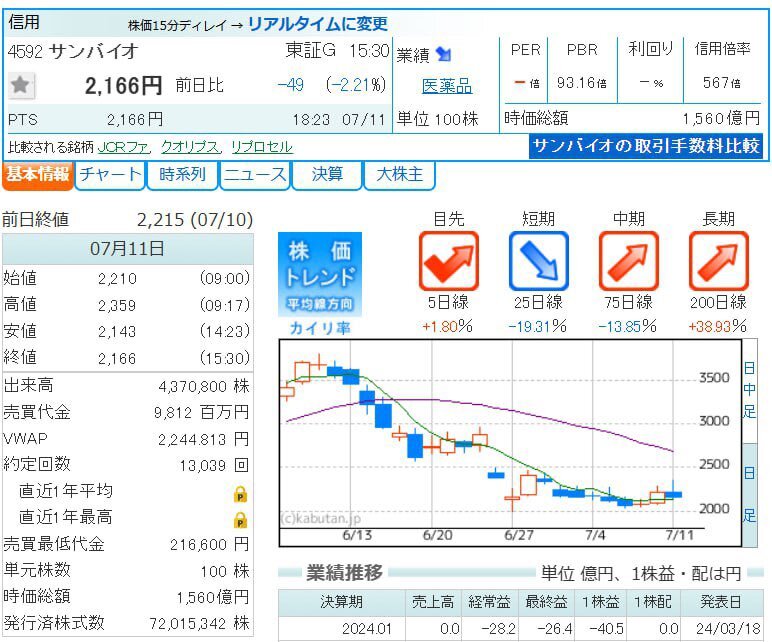This screenshot has width=772, height=642.
Task: Add stock to favorites with star icon
Action: pos(21,85)
